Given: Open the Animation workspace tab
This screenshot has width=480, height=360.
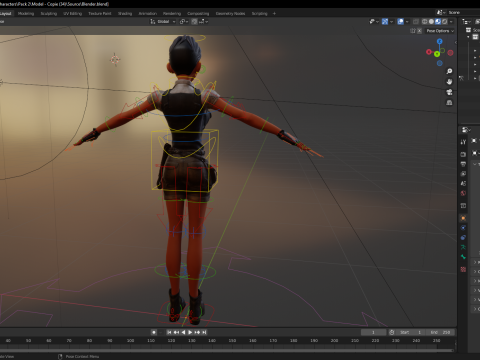Looking at the screenshot, I should pyautogui.click(x=148, y=14).
